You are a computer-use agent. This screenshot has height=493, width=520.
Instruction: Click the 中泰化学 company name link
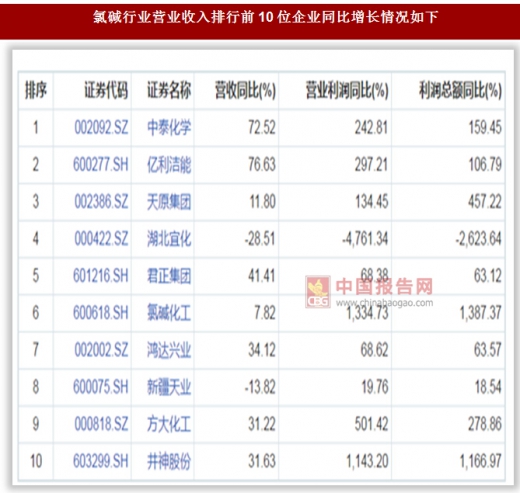pos(169,128)
